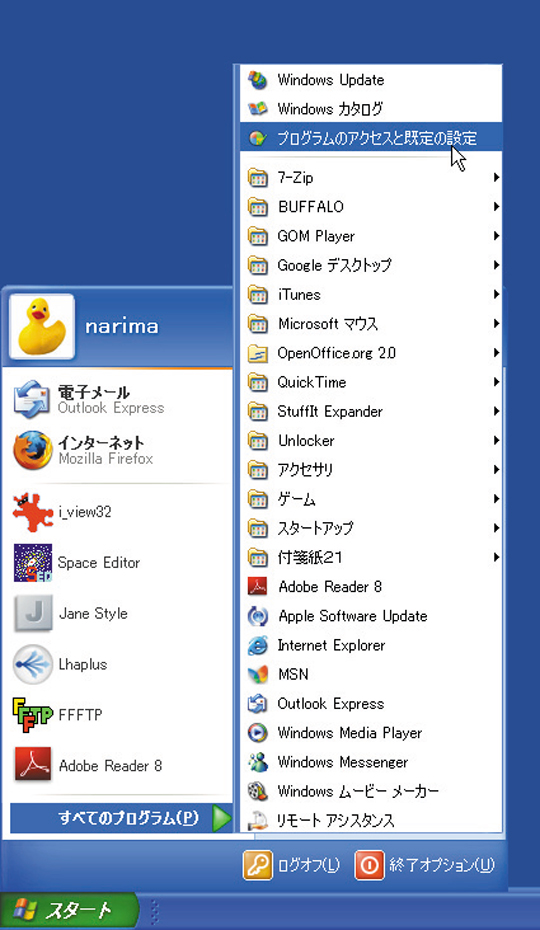Click the green スタート button
This screenshot has width=540, height=930.
(68, 910)
